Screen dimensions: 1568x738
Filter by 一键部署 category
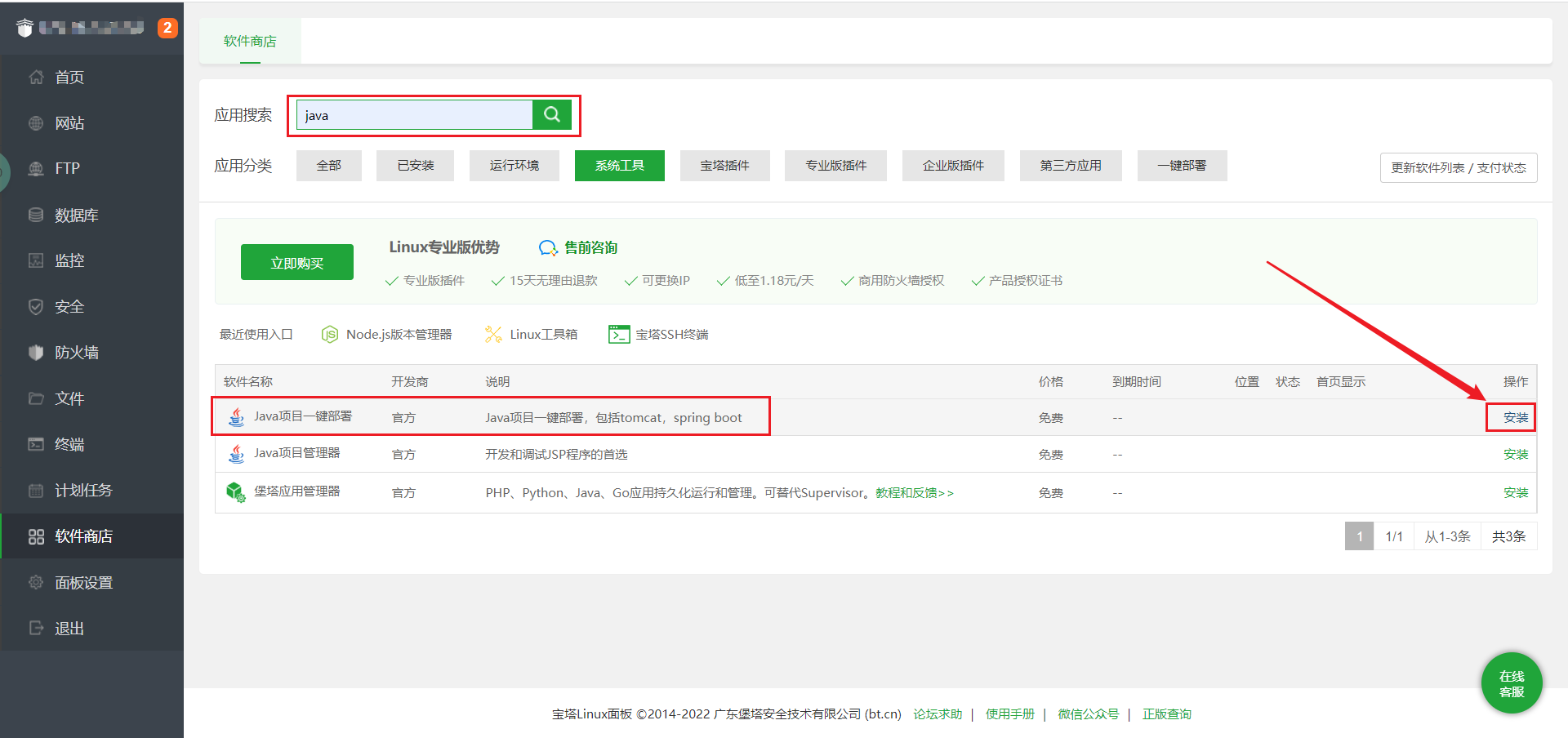(x=1182, y=166)
